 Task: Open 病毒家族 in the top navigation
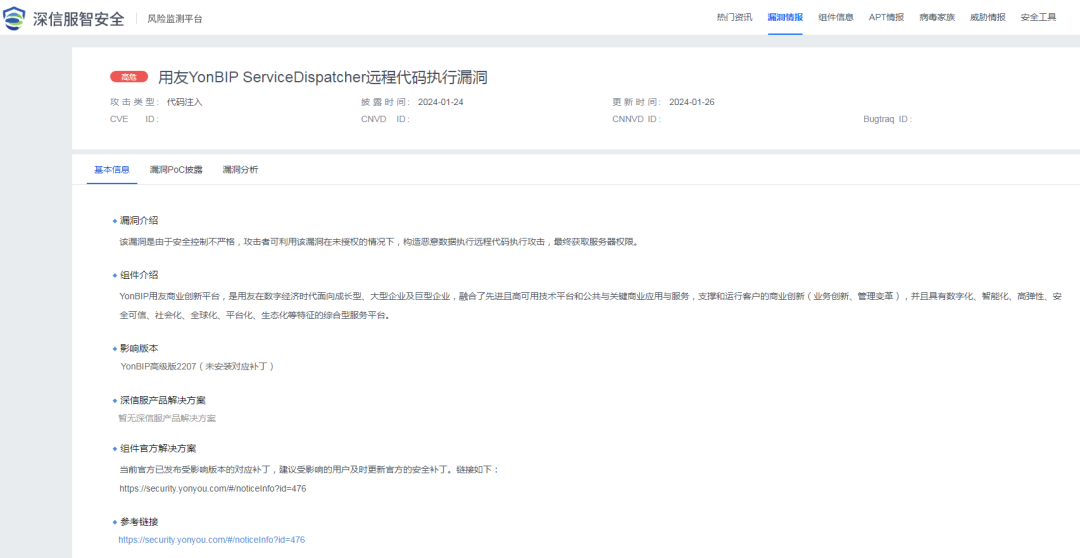coord(937,17)
